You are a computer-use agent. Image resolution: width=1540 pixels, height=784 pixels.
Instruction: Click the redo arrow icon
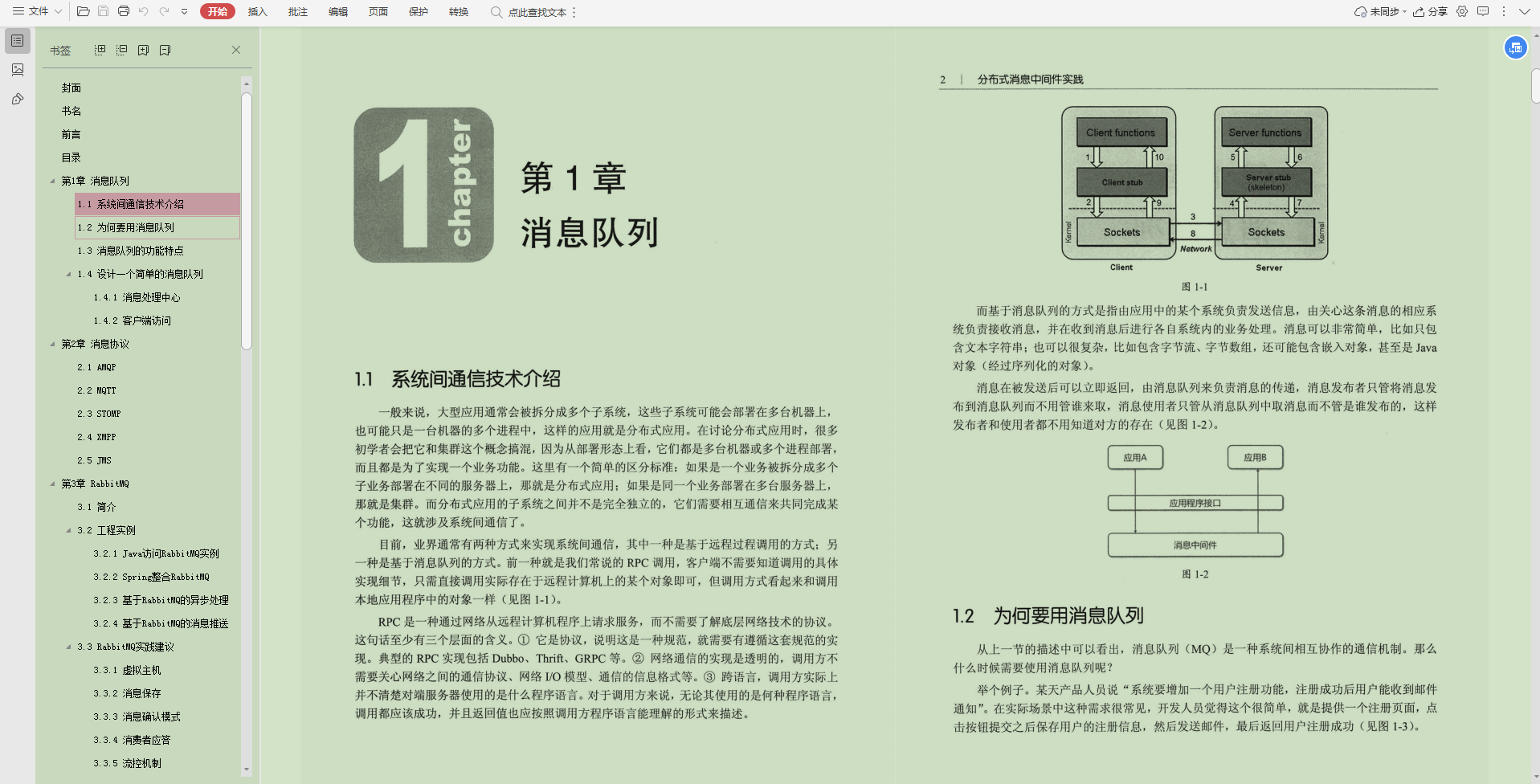point(165,11)
